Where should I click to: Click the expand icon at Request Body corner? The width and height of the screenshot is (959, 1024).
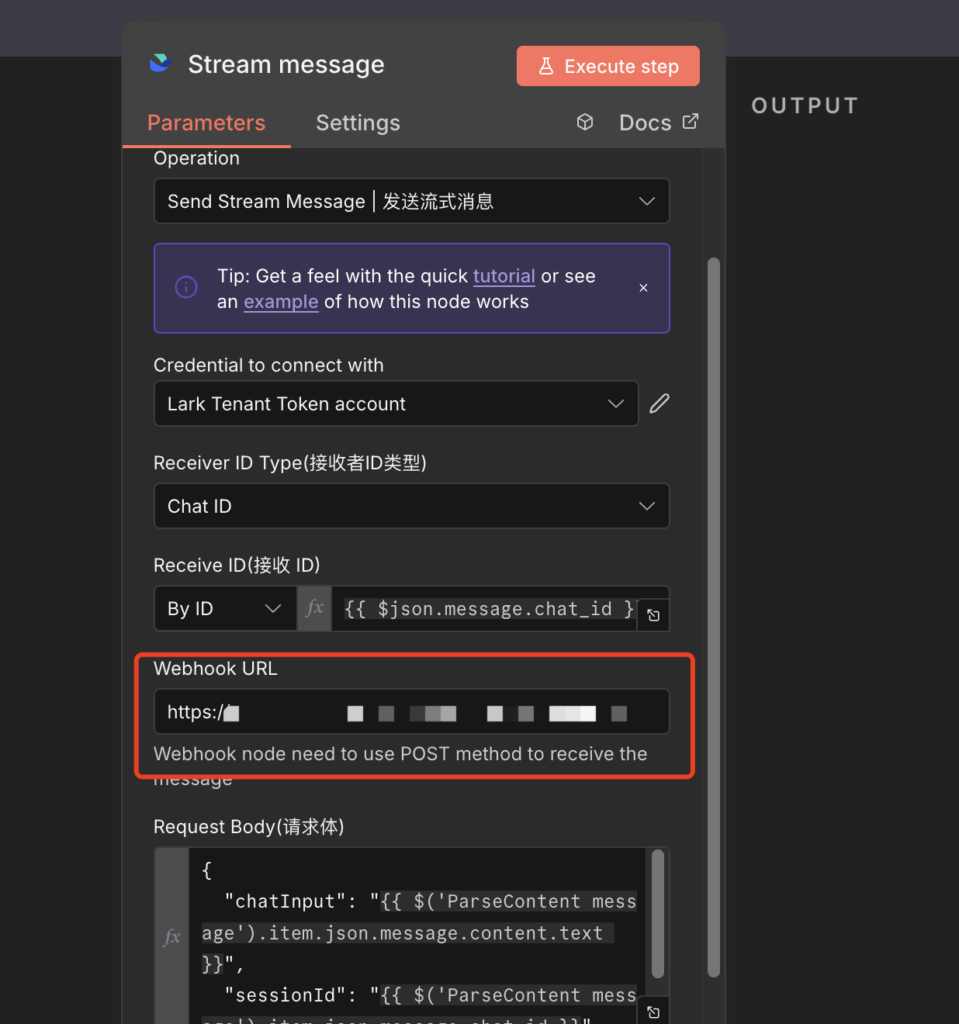(652, 1012)
